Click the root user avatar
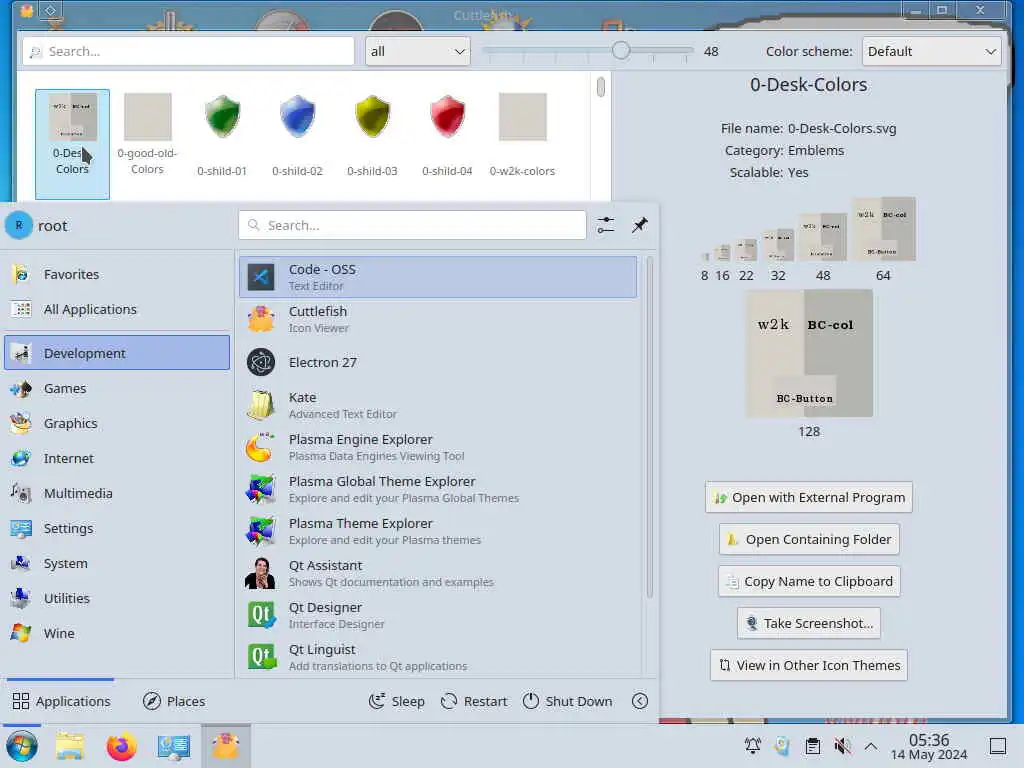Screen dimensions: 1024x768 tap(19, 225)
